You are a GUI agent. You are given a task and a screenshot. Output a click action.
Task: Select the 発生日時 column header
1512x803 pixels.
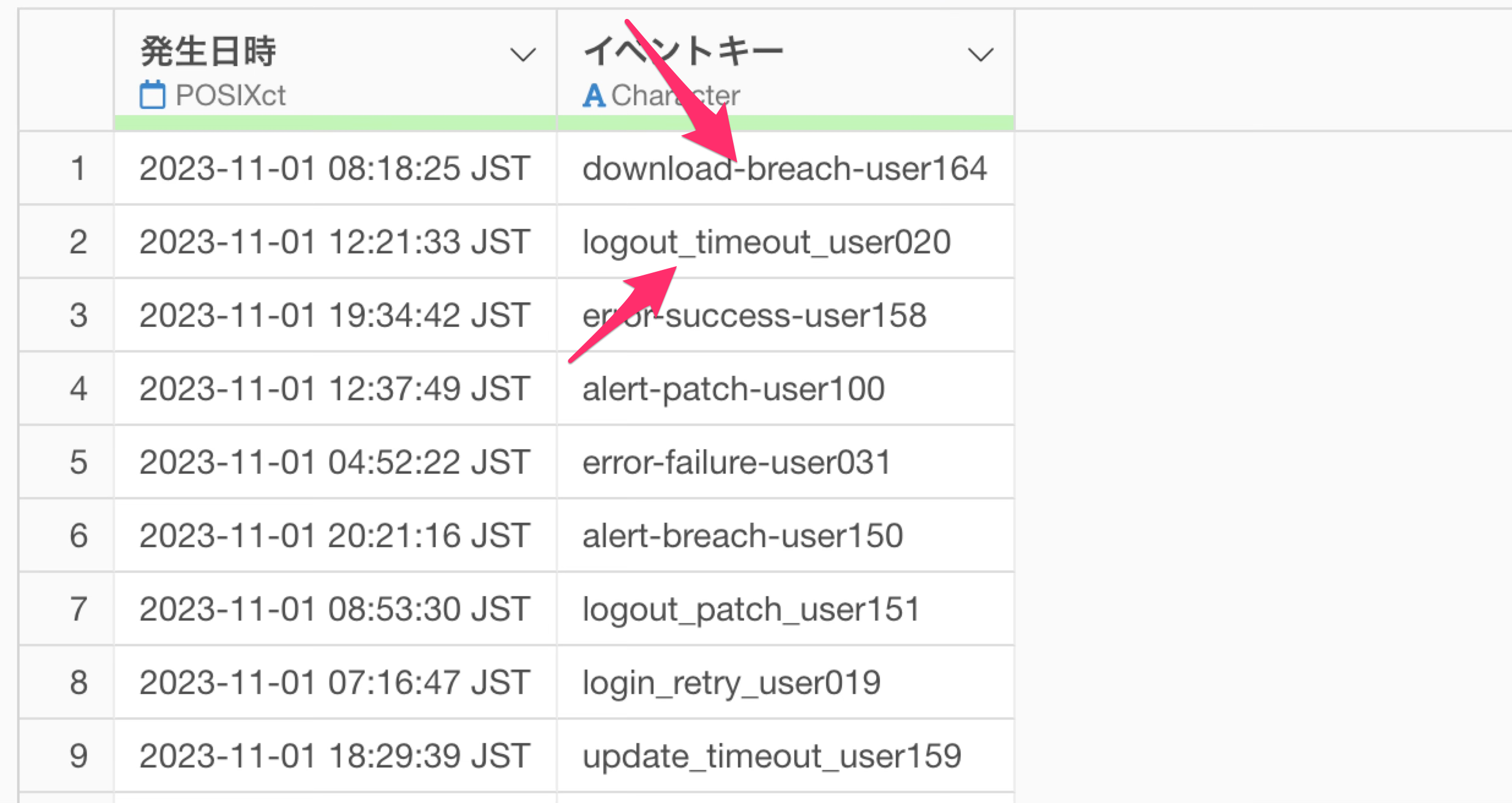(x=208, y=51)
